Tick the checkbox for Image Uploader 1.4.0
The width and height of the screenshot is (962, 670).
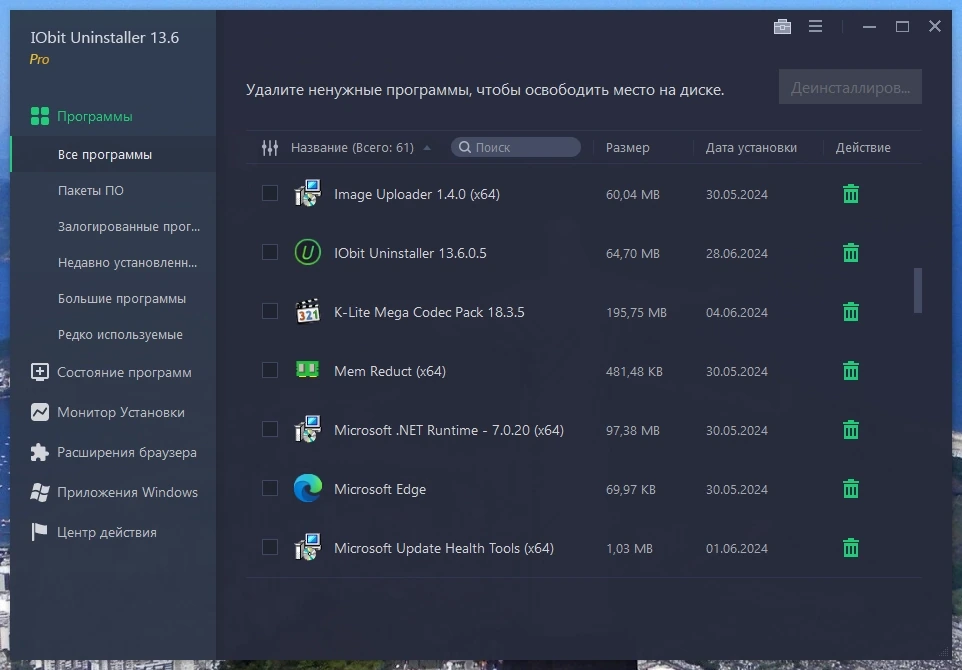(270, 193)
